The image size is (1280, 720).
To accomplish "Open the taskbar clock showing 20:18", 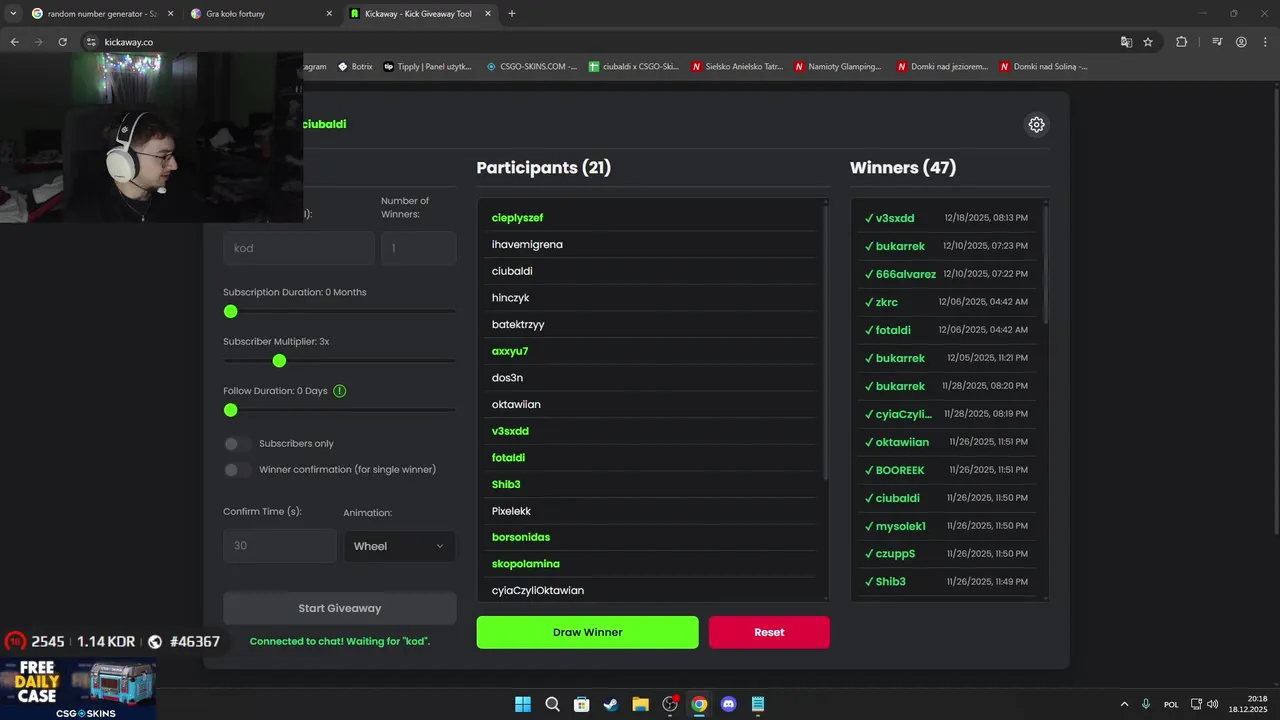I will [x=1248, y=704].
